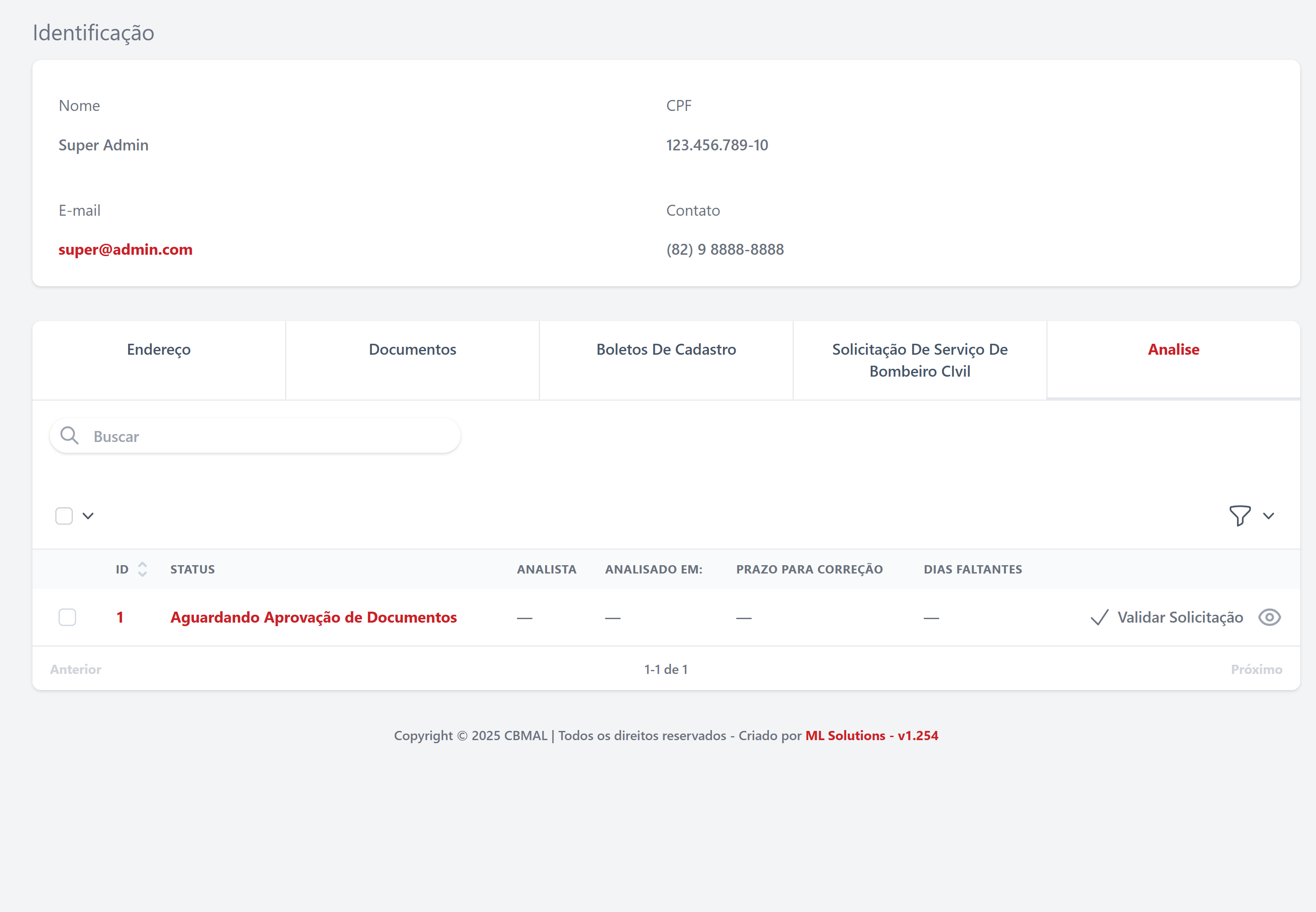1316x912 pixels.
Task: Expand the bulk selection chevron dropdown
Action: 88,516
